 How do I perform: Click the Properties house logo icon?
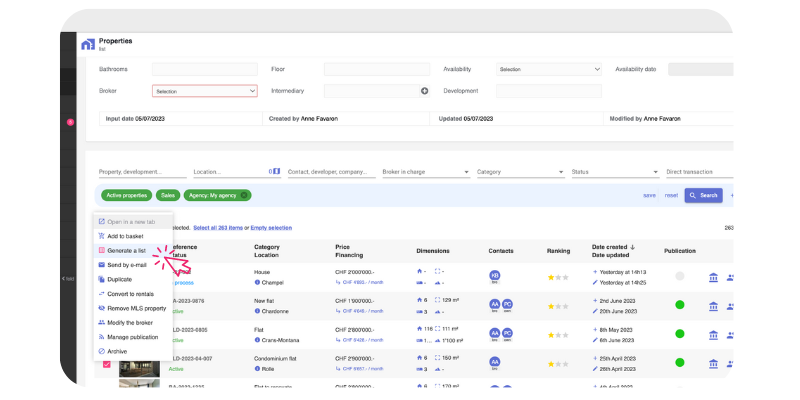(x=88, y=44)
